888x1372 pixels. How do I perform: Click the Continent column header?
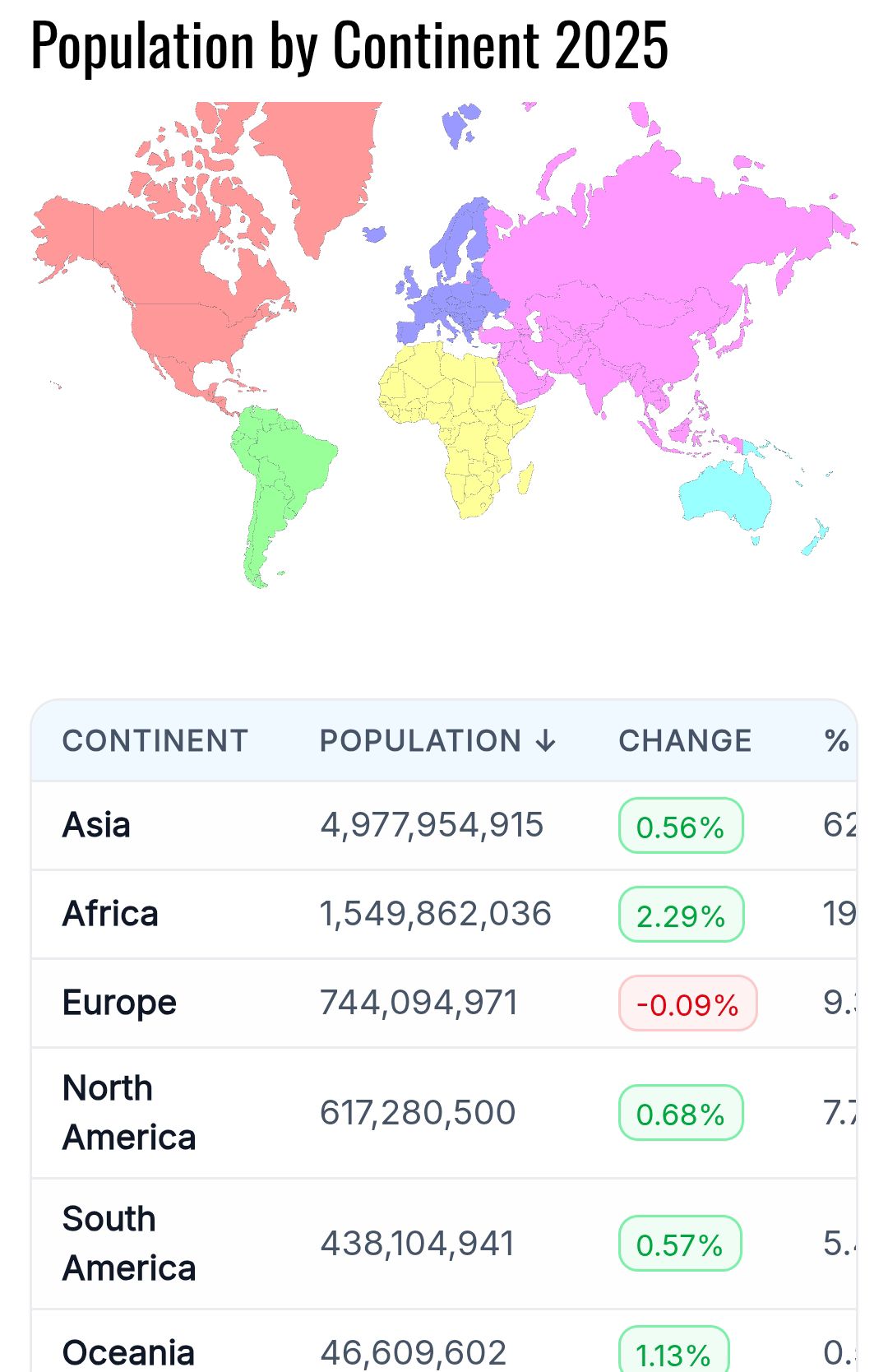pyautogui.click(x=155, y=741)
